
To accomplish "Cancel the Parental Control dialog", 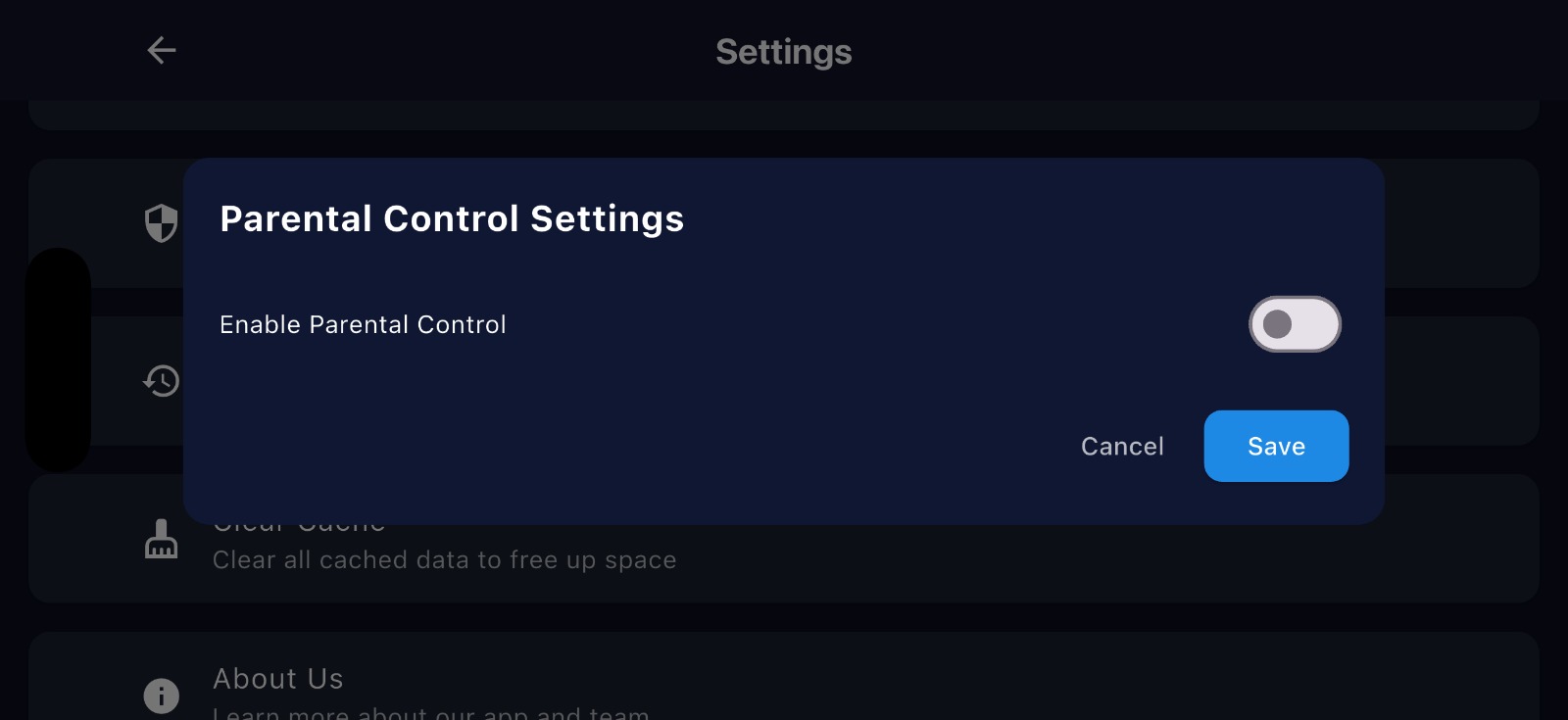I will (1121, 446).
